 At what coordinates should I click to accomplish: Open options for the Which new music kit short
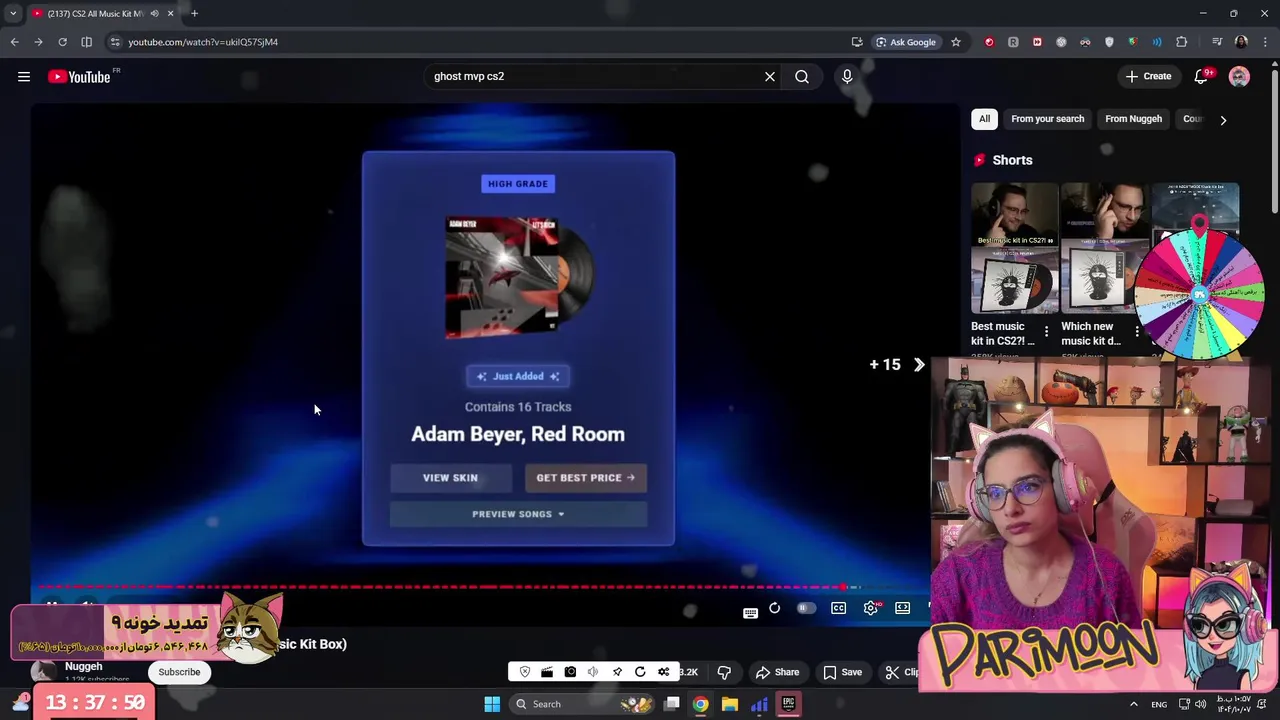1136,332
